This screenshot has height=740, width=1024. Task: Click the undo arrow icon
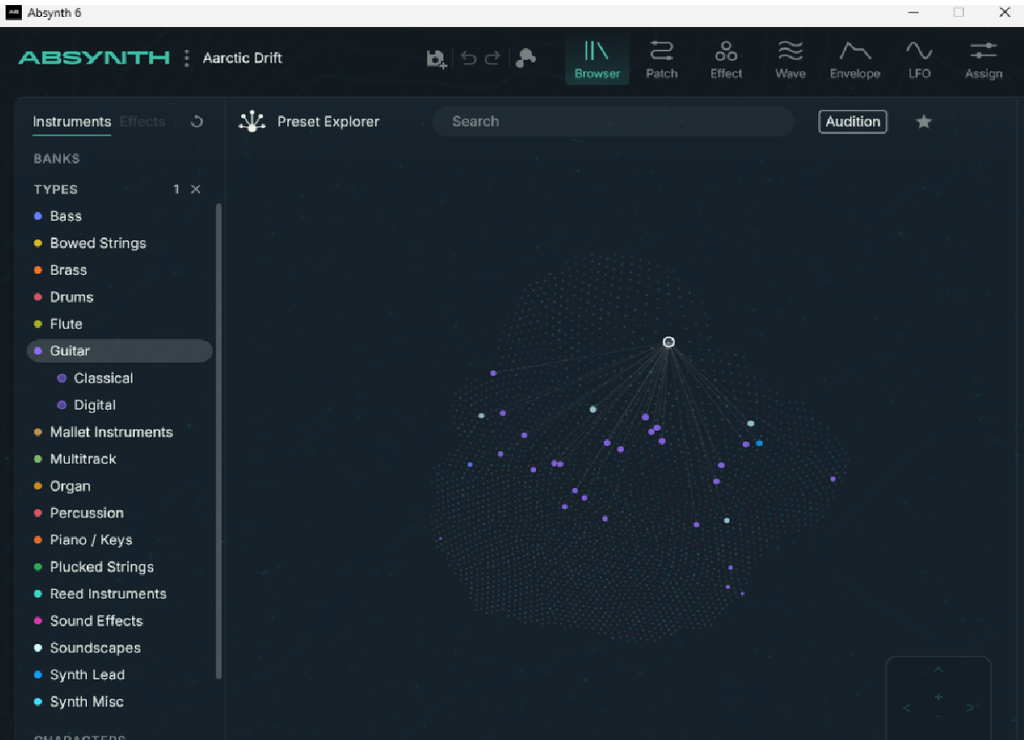point(468,58)
